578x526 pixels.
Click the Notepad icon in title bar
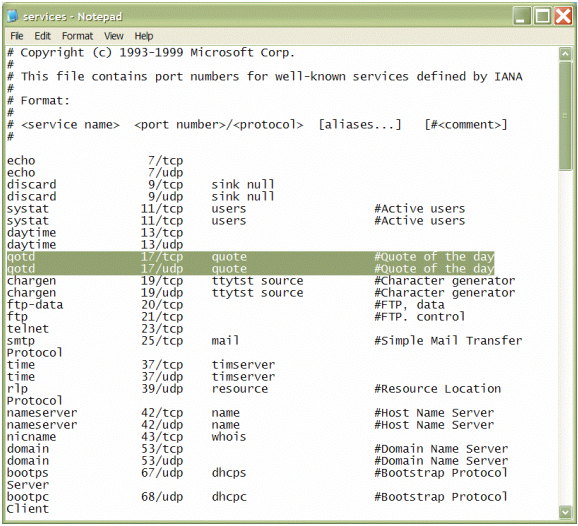click(x=13, y=16)
